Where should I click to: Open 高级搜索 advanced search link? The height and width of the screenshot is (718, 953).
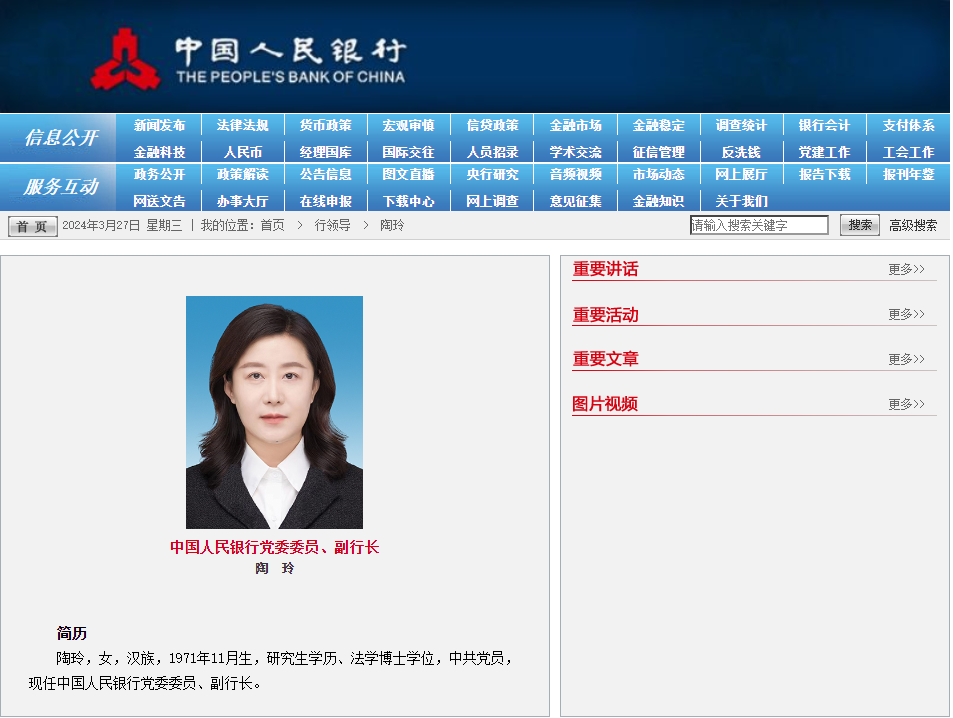coord(913,225)
